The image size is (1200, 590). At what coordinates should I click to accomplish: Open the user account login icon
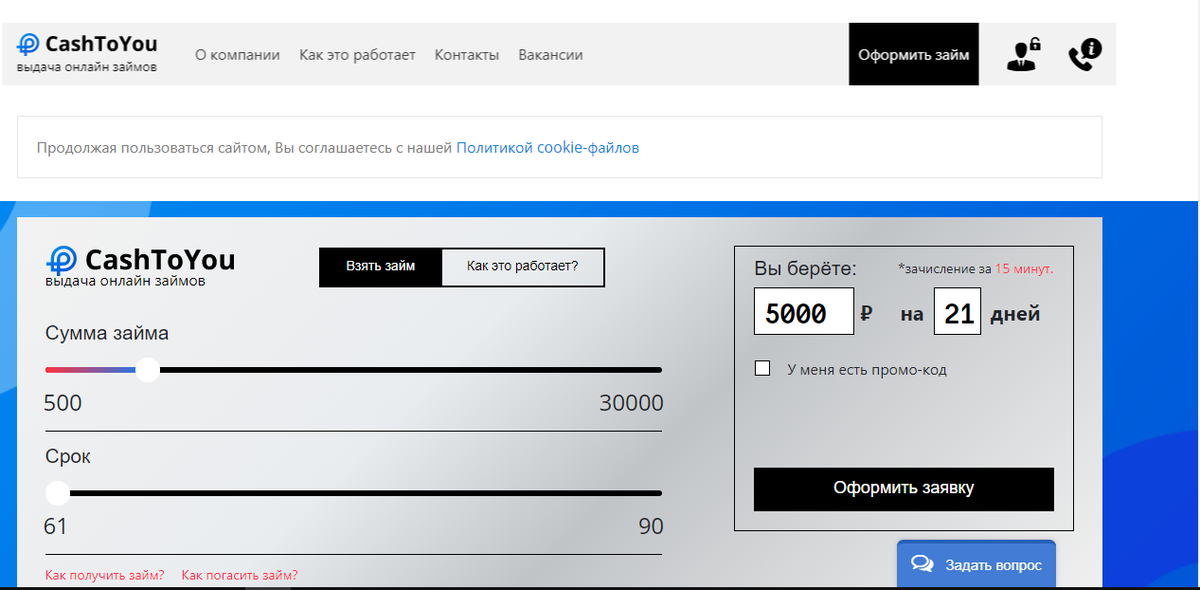pyautogui.click(x=1024, y=55)
